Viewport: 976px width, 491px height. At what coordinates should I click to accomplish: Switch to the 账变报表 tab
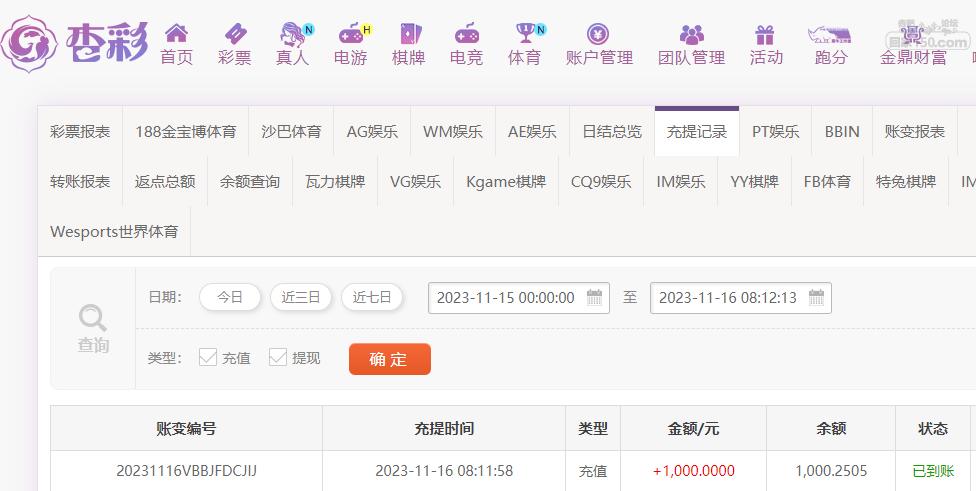[x=914, y=131]
